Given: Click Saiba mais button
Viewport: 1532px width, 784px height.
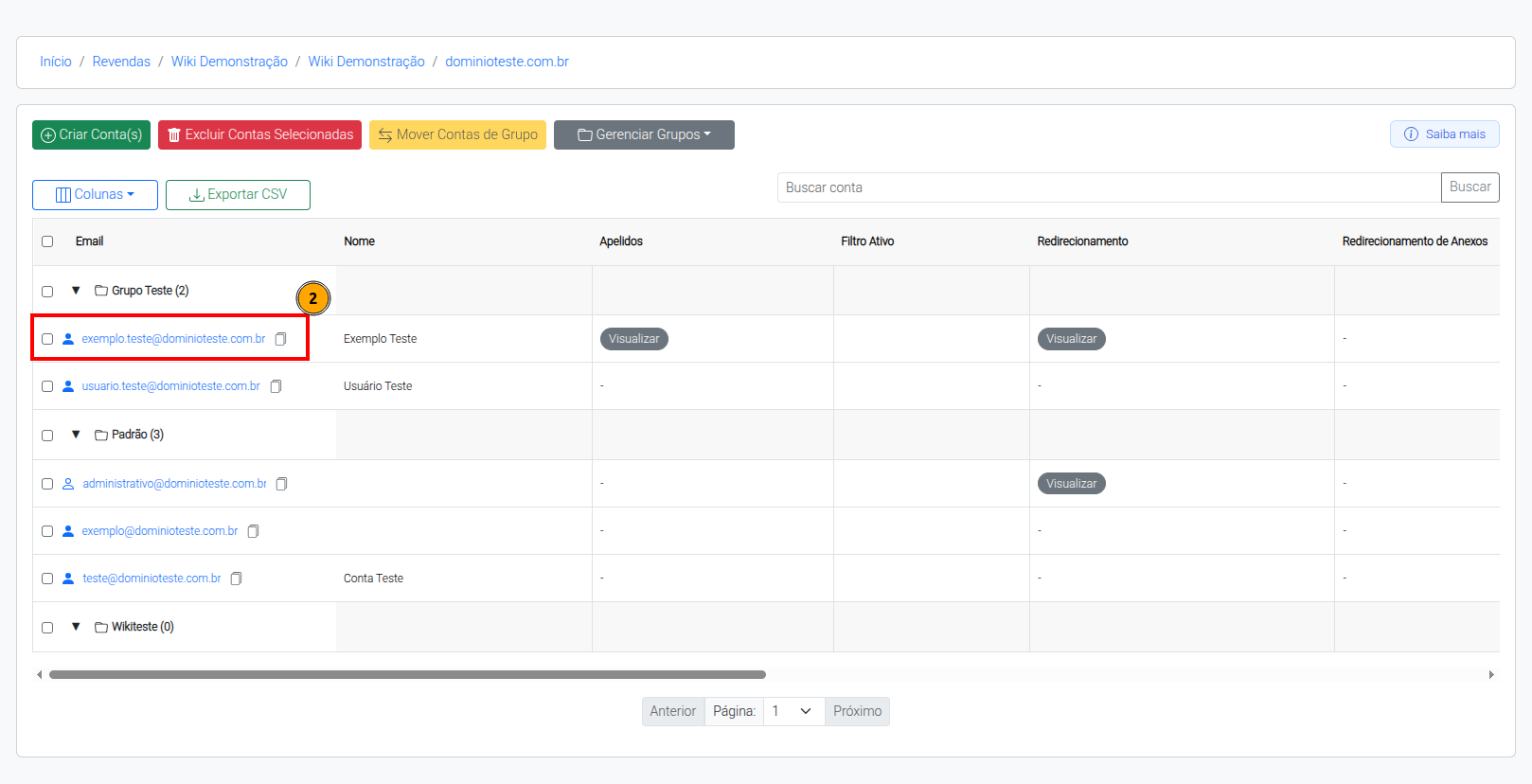Looking at the screenshot, I should tap(1444, 134).
